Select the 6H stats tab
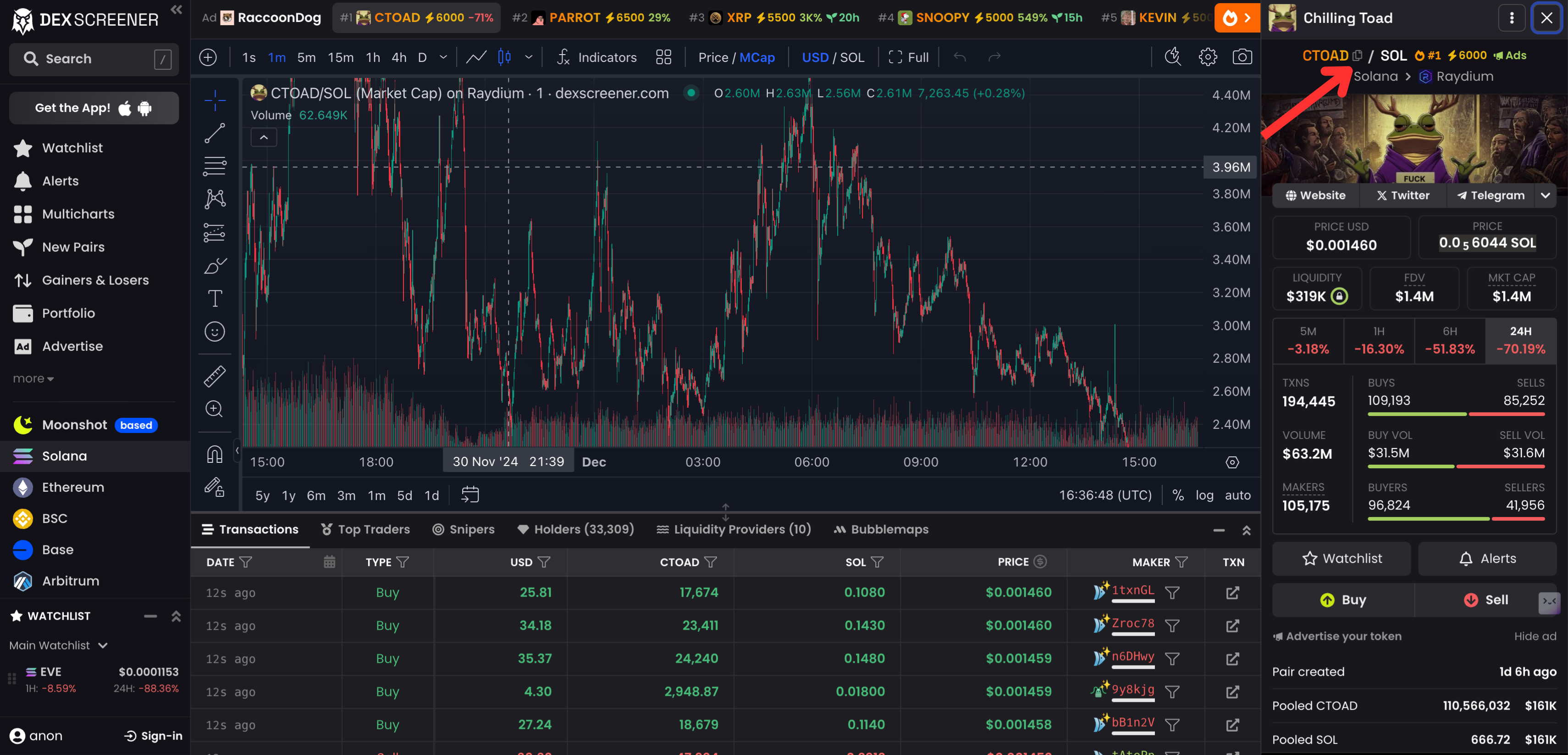Viewport: 1568px width, 755px height. (x=1449, y=340)
